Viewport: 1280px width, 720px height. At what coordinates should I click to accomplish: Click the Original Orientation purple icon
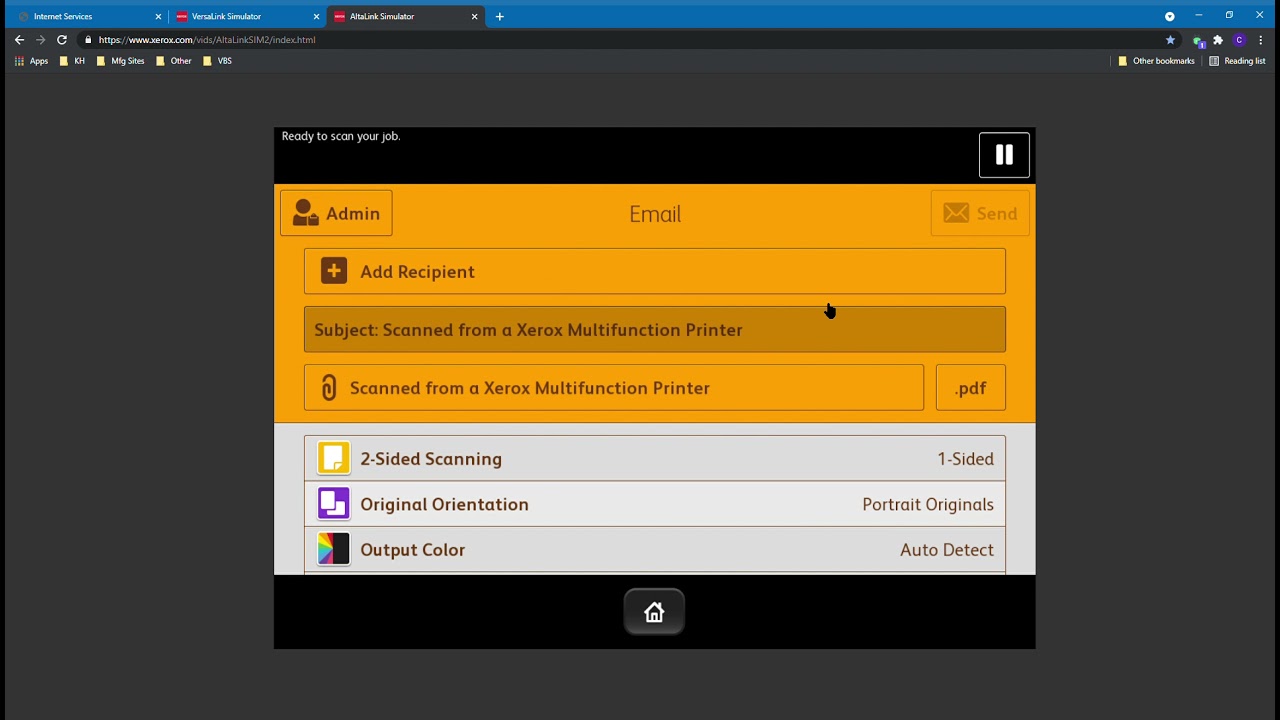[x=334, y=503]
